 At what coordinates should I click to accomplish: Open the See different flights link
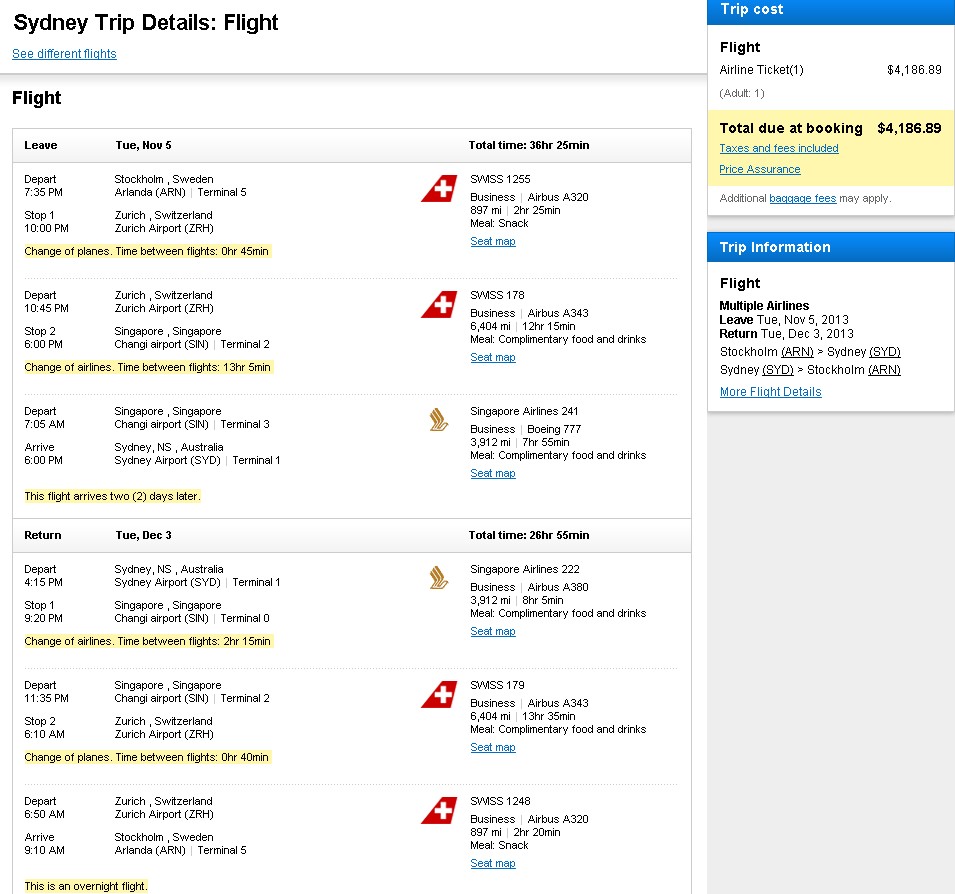click(x=64, y=54)
